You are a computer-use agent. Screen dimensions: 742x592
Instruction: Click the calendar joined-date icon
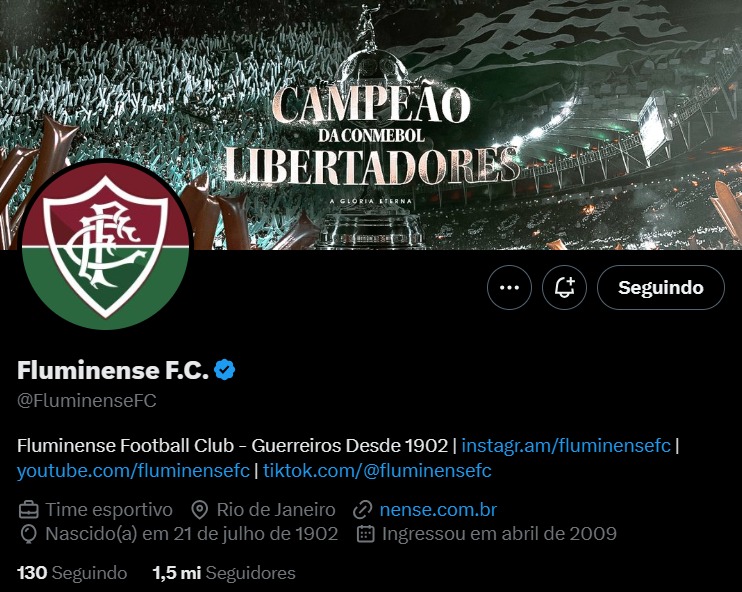(365, 534)
